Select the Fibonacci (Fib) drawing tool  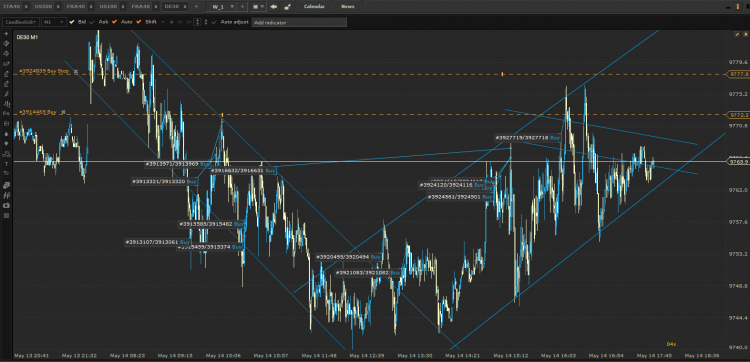point(6,113)
